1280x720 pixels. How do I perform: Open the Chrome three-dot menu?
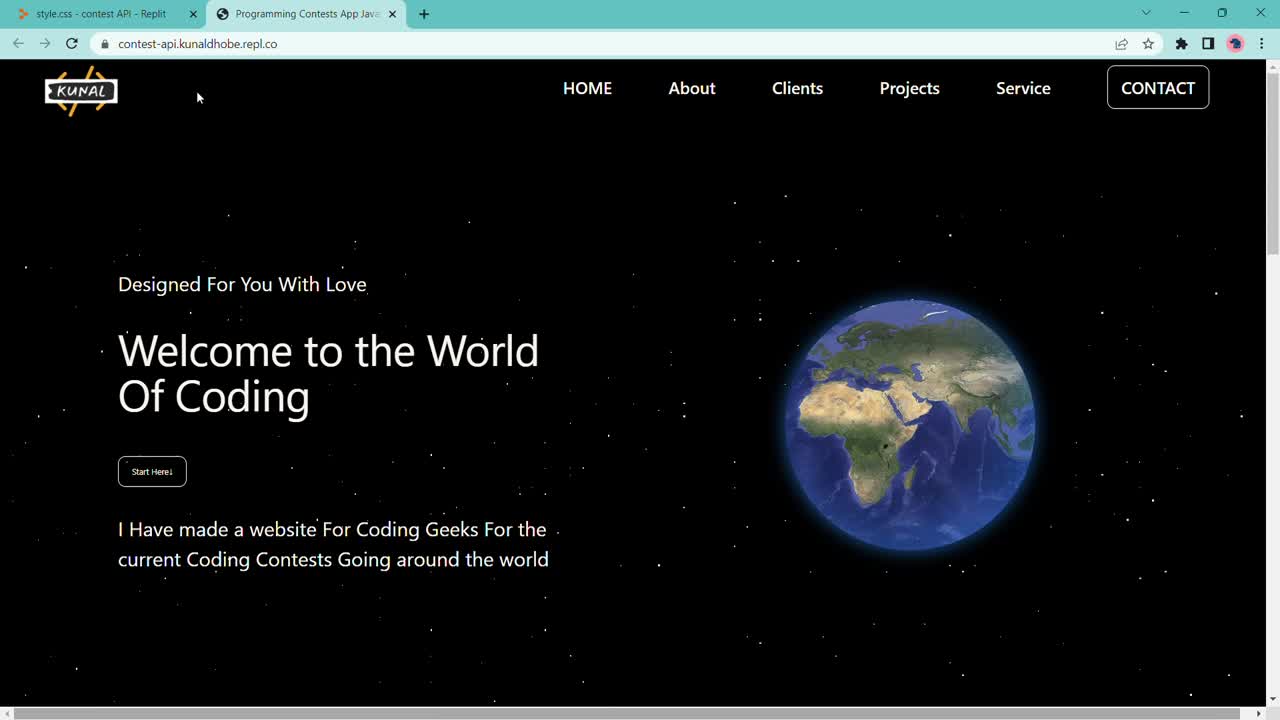[x=1261, y=44]
